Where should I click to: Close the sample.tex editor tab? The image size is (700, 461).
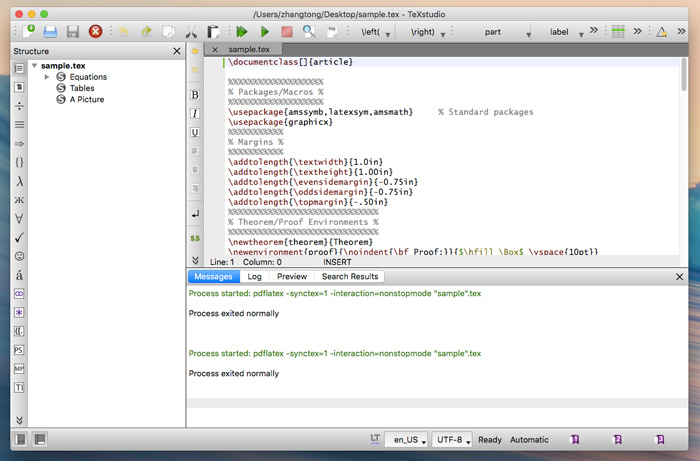(215, 49)
